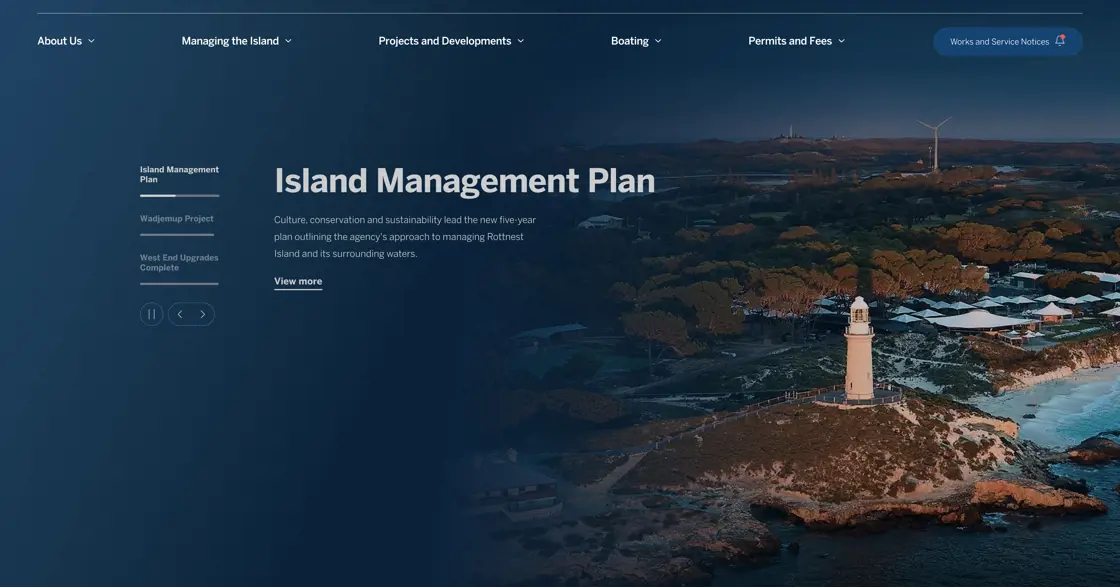Open the Boating menu label

629,41
